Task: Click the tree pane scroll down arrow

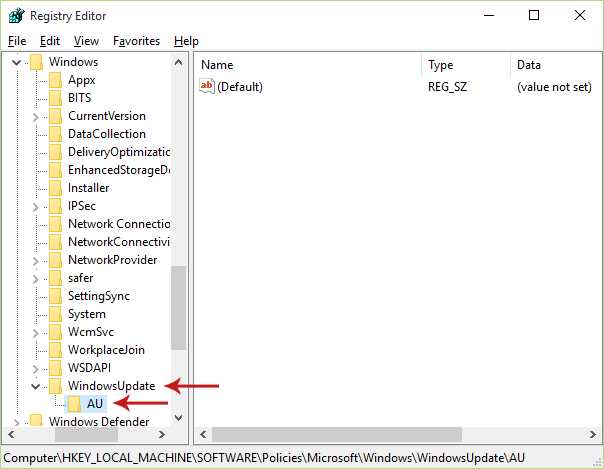Action: pos(178,418)
